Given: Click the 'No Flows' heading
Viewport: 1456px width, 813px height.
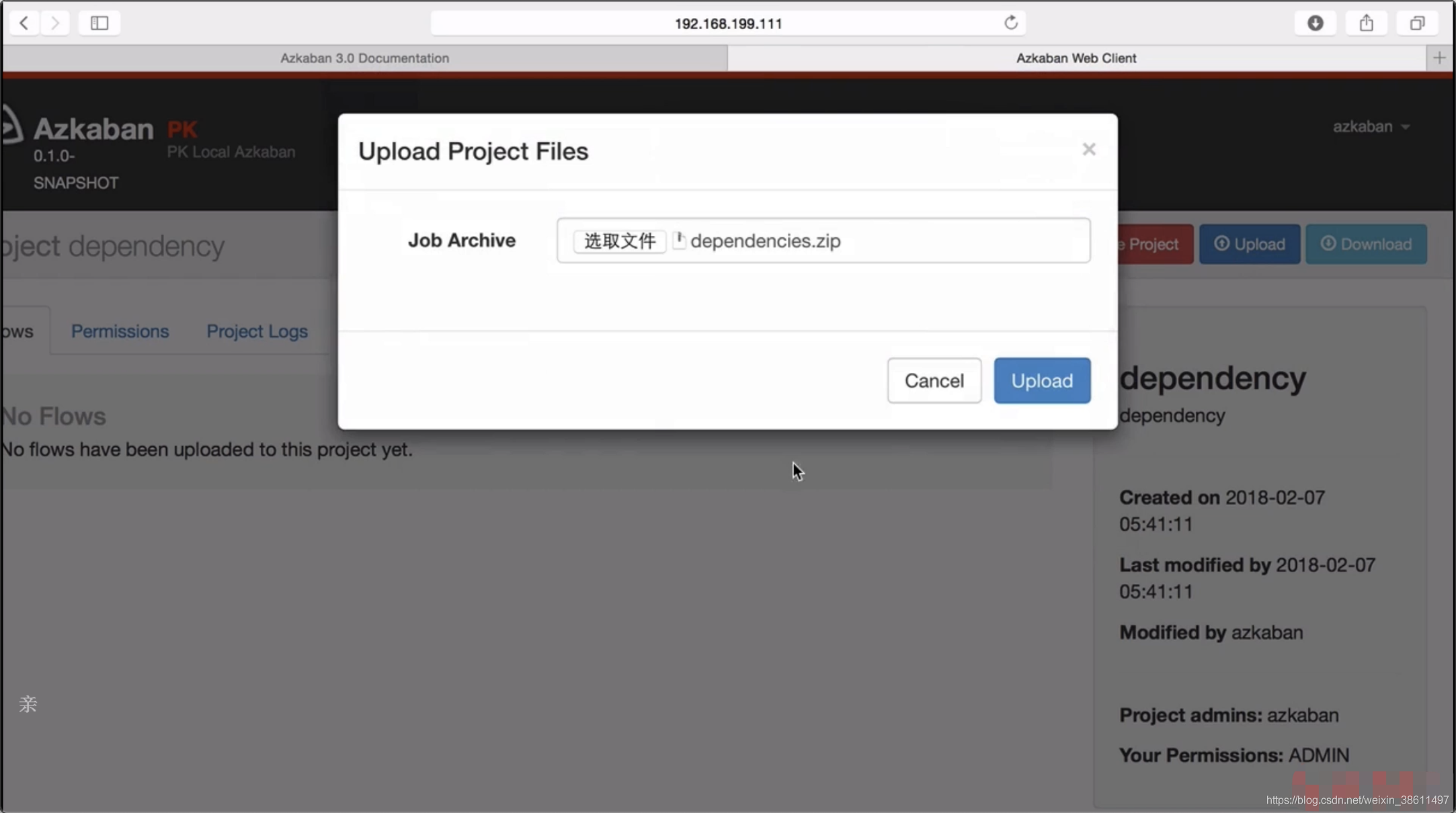Looking at the screenshot, I should click(x=53, y=416).
